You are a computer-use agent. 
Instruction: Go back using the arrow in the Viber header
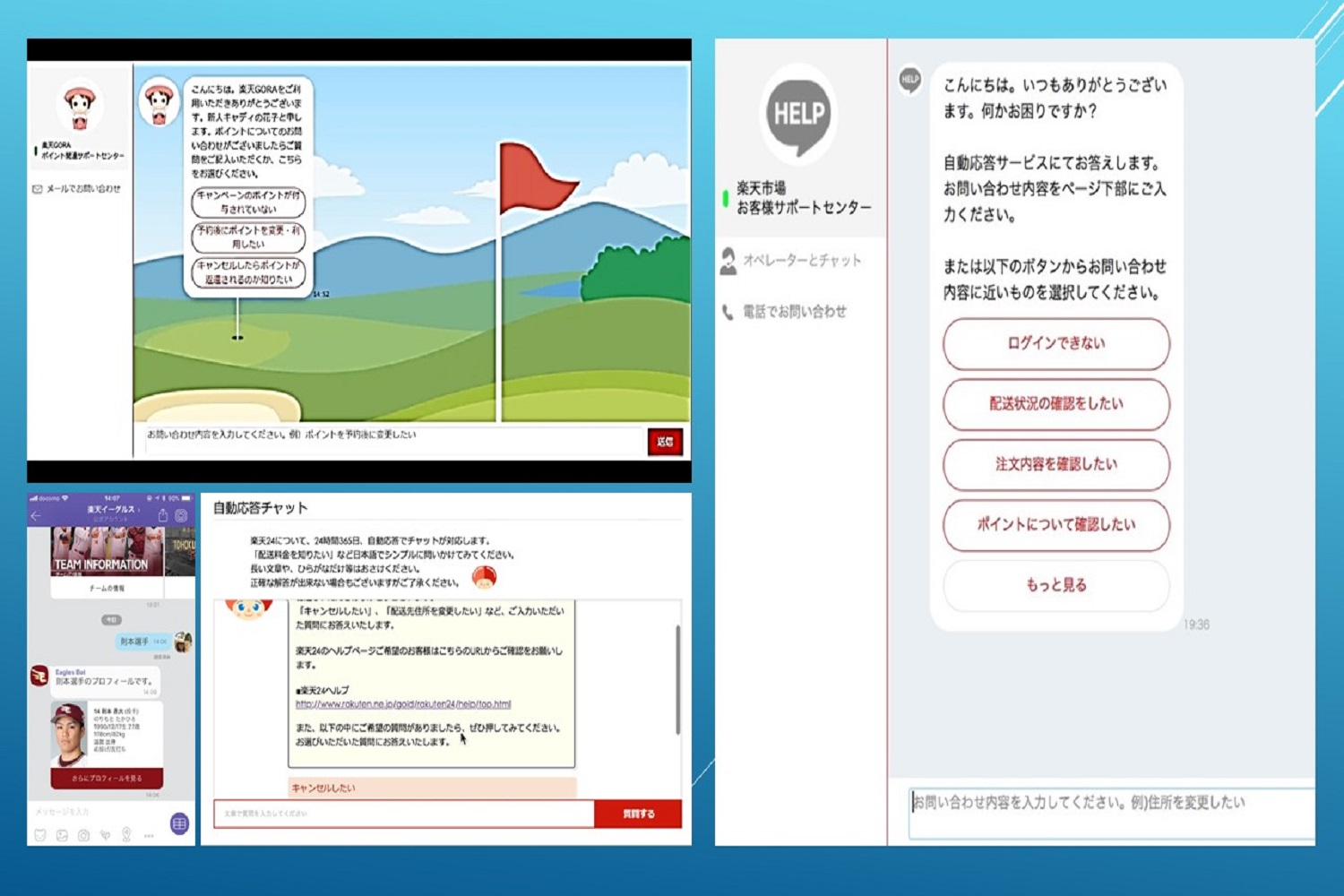pyautogui.click(x=36, y=515)
